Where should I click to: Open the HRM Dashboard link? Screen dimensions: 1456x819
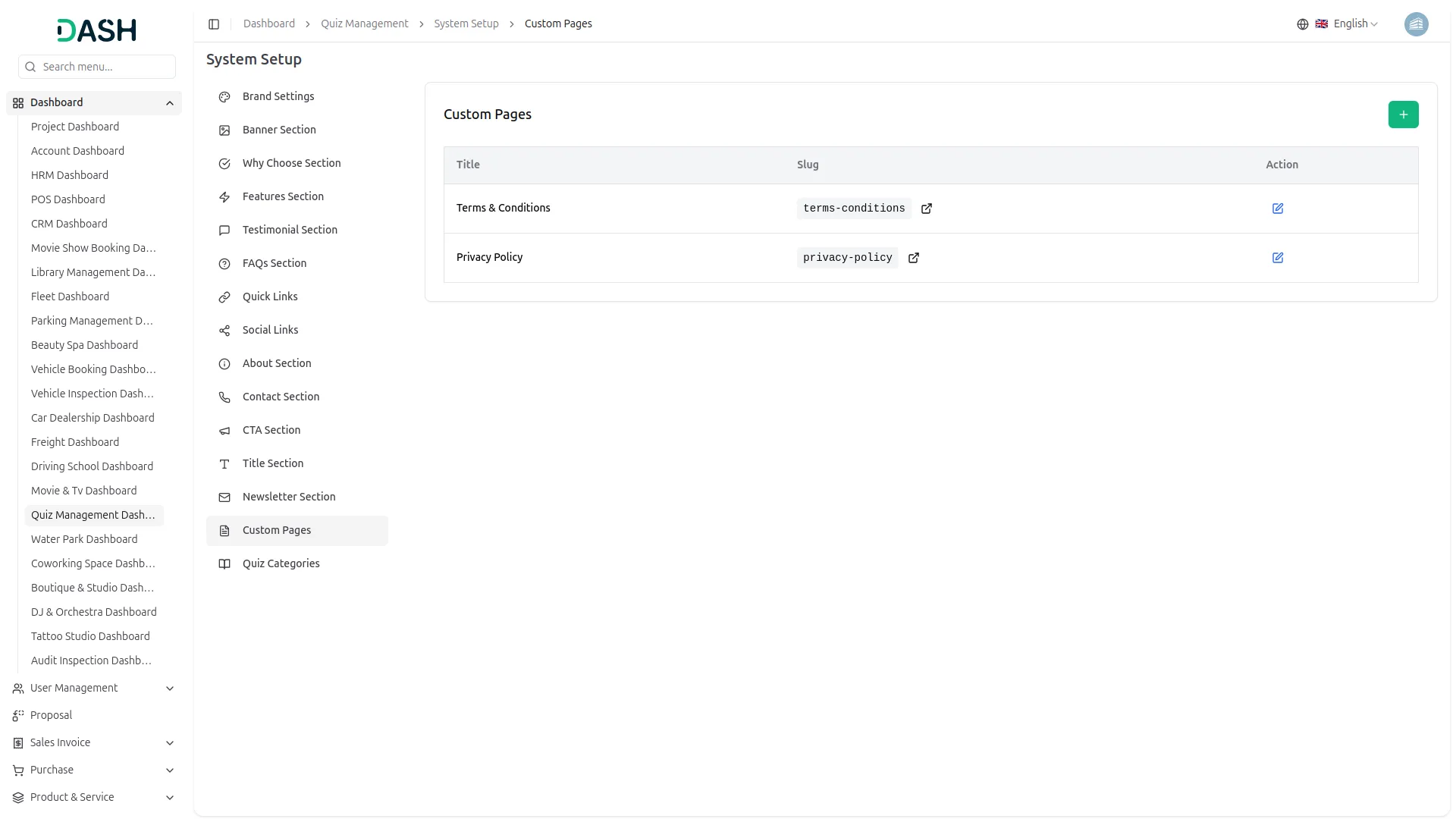70,175
